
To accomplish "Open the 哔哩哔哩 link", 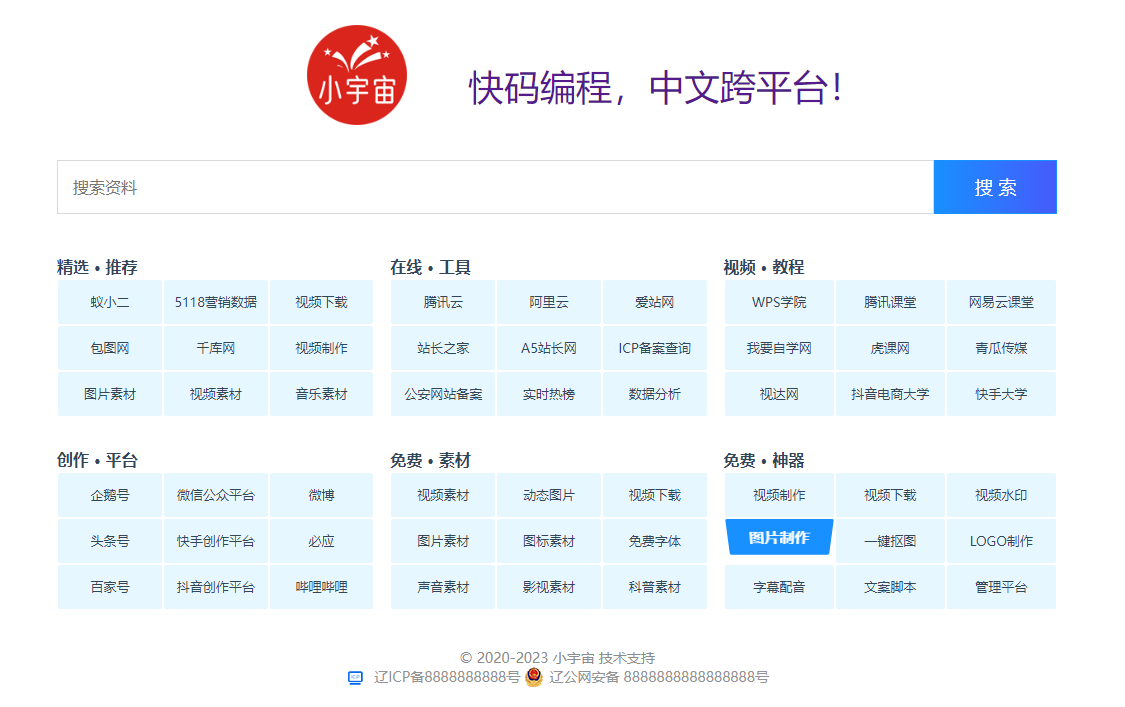I will click(321, 587).
